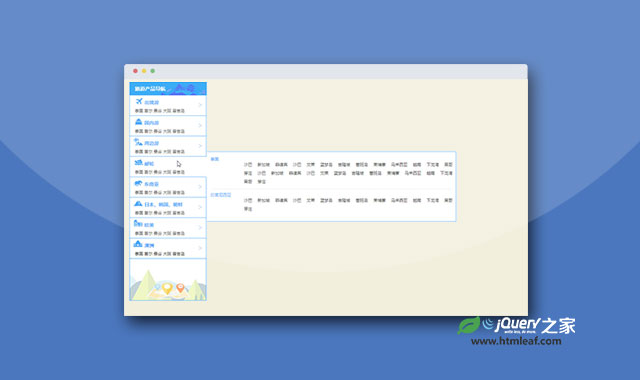Click the airplane icon in the first menu row
Image resolution: width=640 pixels, height=380 pixels.
pos(139,101)
